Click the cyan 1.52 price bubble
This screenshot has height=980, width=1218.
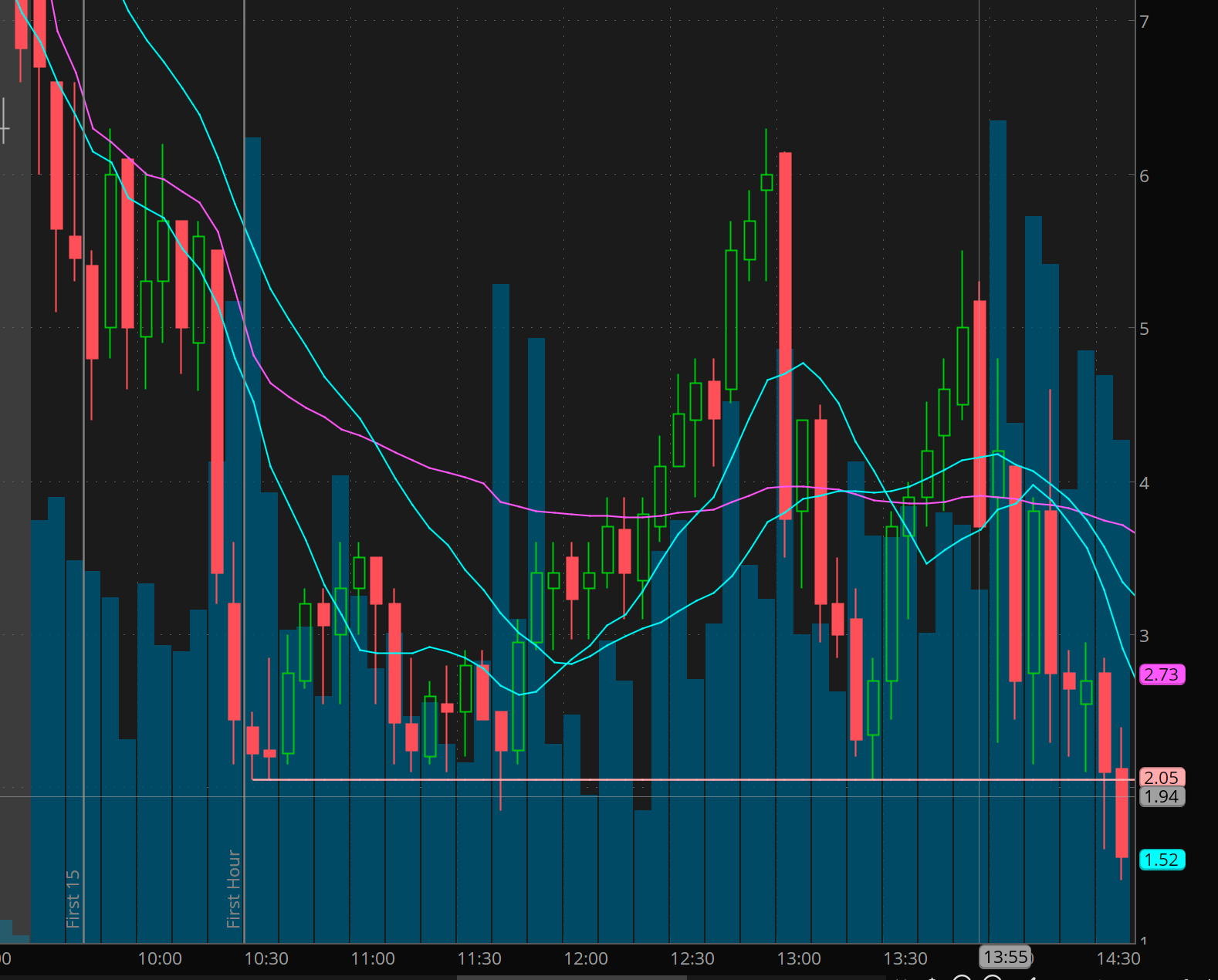pos(1162,860)
